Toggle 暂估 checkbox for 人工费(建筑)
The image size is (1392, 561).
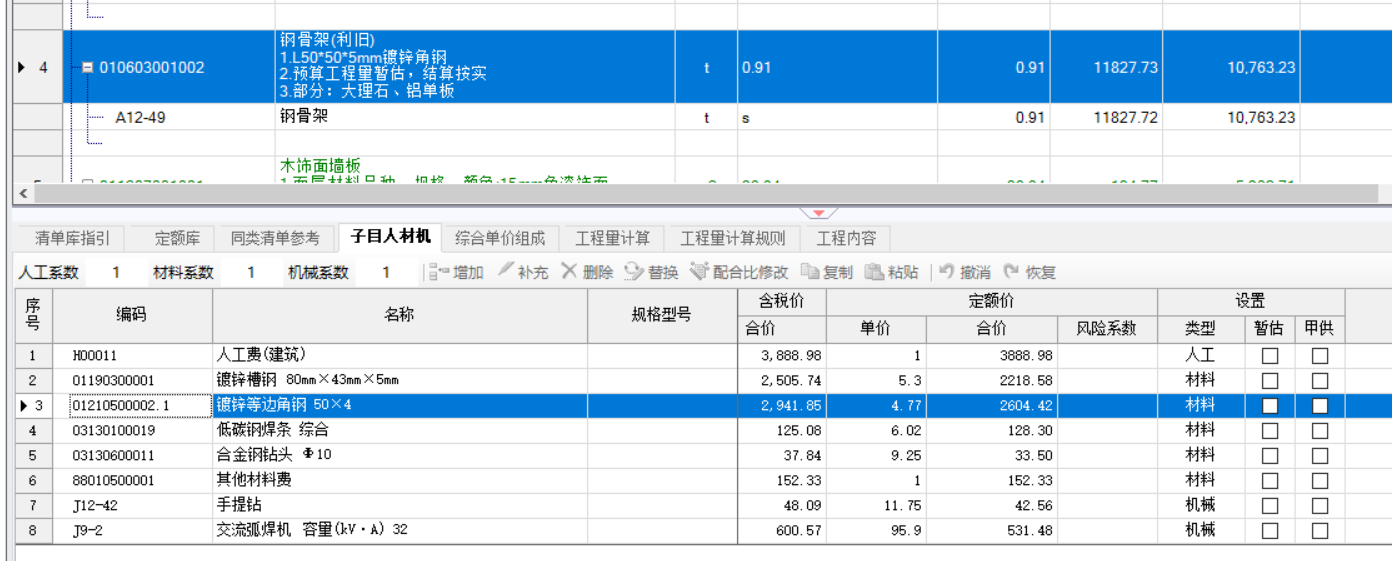(x=1270, y=355)
